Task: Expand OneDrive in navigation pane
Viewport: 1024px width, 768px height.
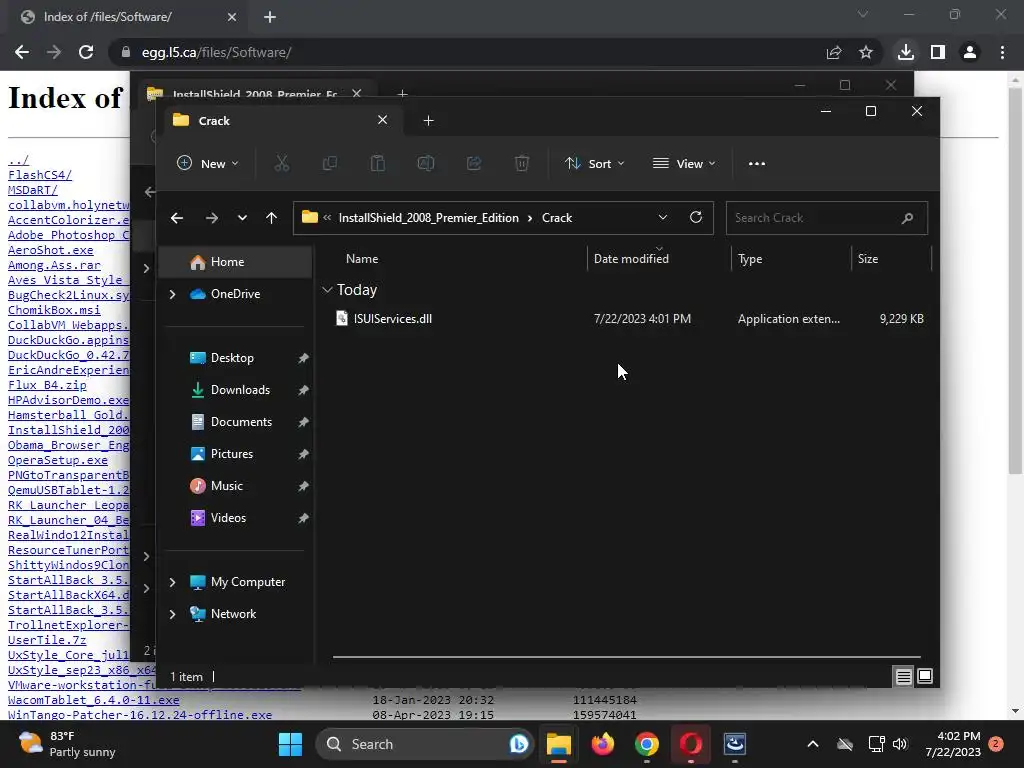Action: [172, 295]
